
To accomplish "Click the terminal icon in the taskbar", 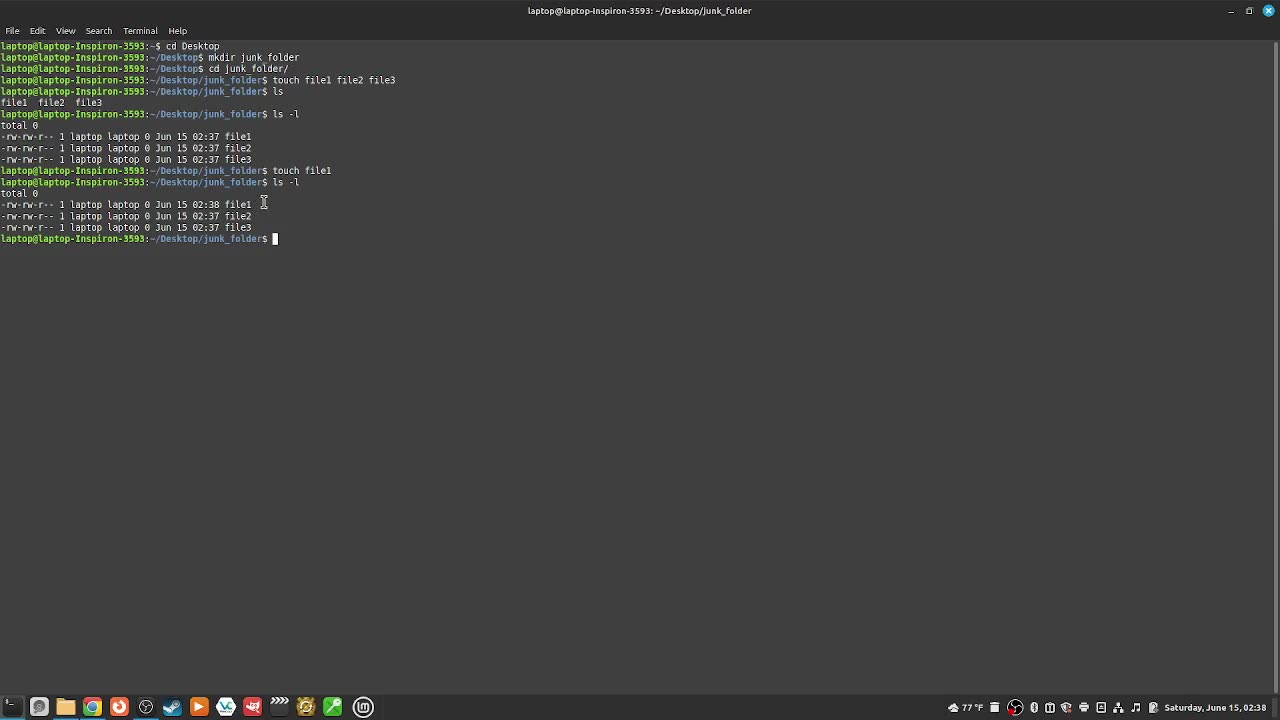I will coord(12,707).
